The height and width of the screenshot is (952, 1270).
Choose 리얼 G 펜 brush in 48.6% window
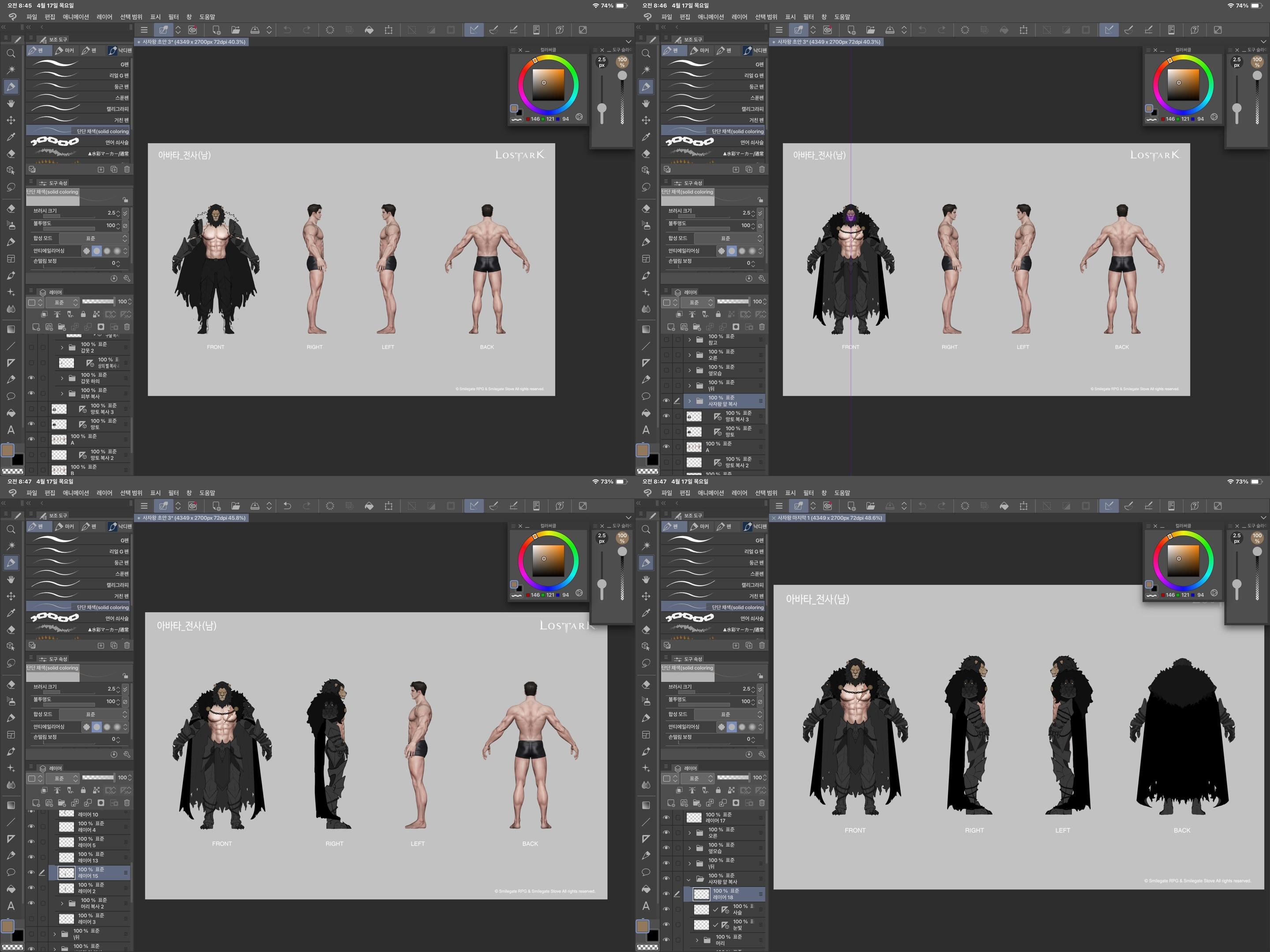click(x=713, y=551)
